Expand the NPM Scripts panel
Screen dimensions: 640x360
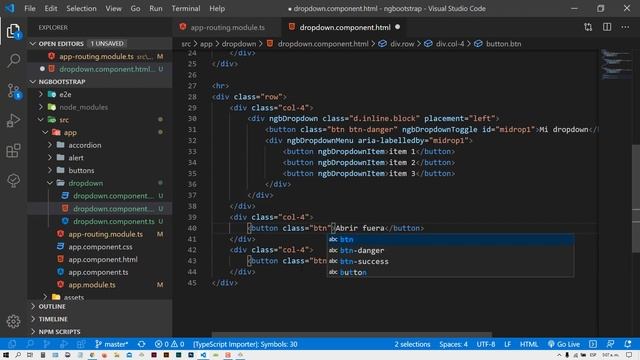[100, 331]
